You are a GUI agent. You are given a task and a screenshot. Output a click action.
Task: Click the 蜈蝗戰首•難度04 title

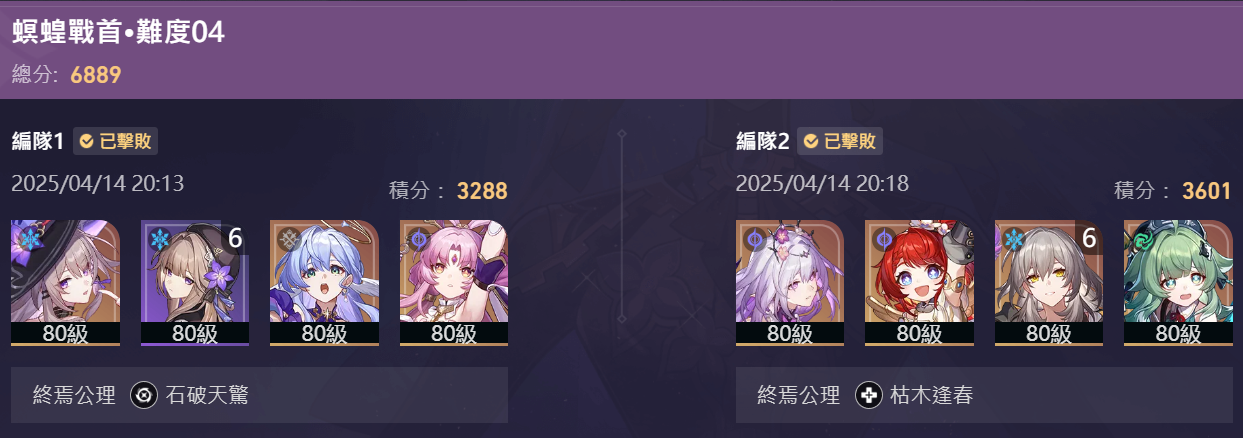[118, 33]
